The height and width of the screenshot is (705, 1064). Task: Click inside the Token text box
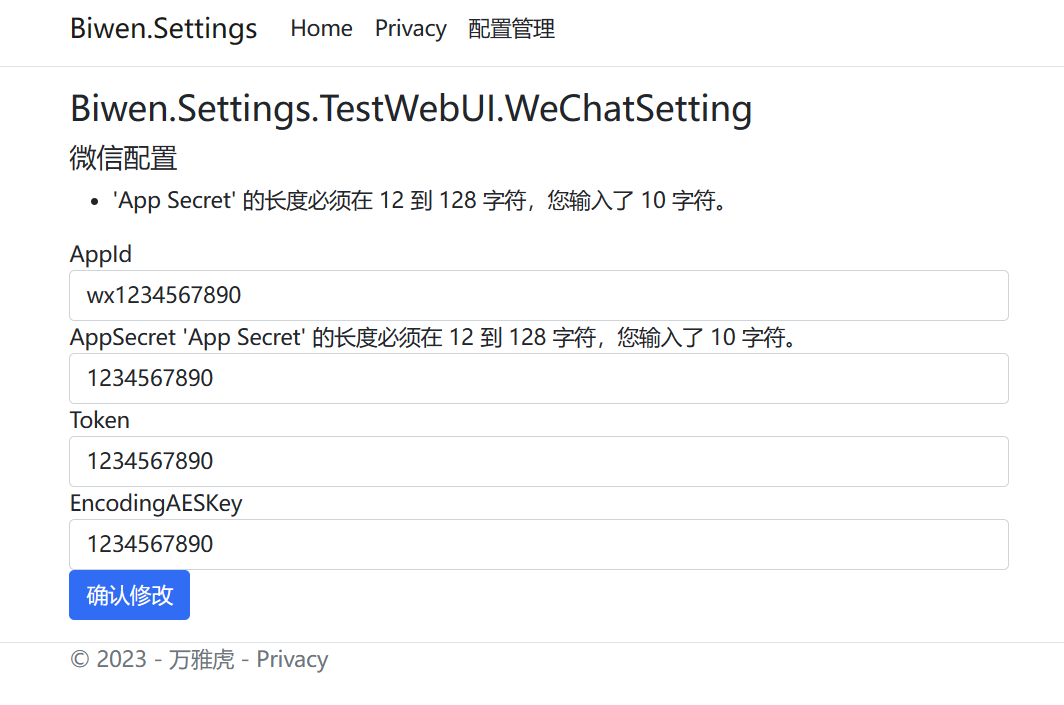click(x=539, y=461)
